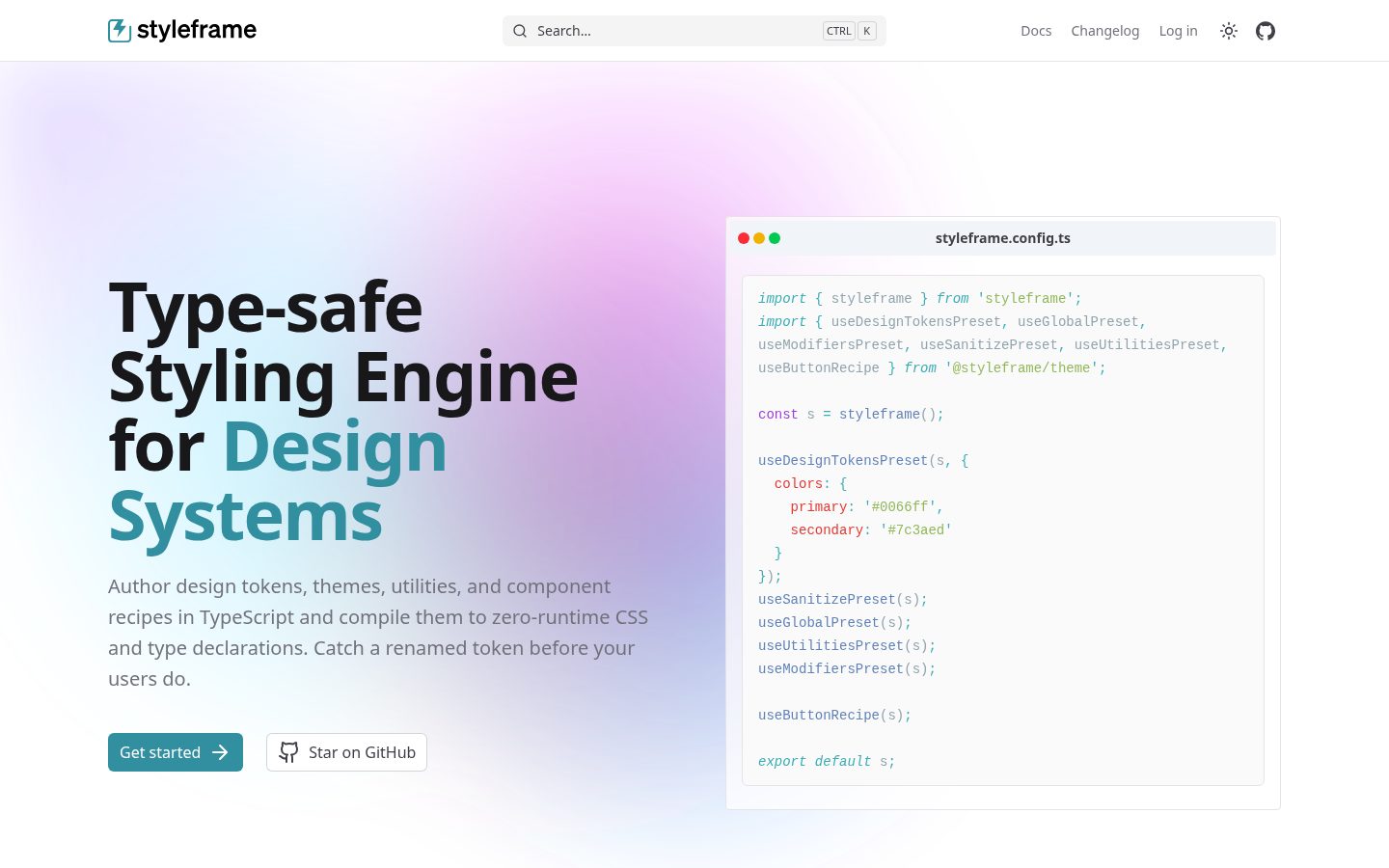The image size is (1389, 868).
Task: Open the styleframe home link text
Action: pos(197,30)
